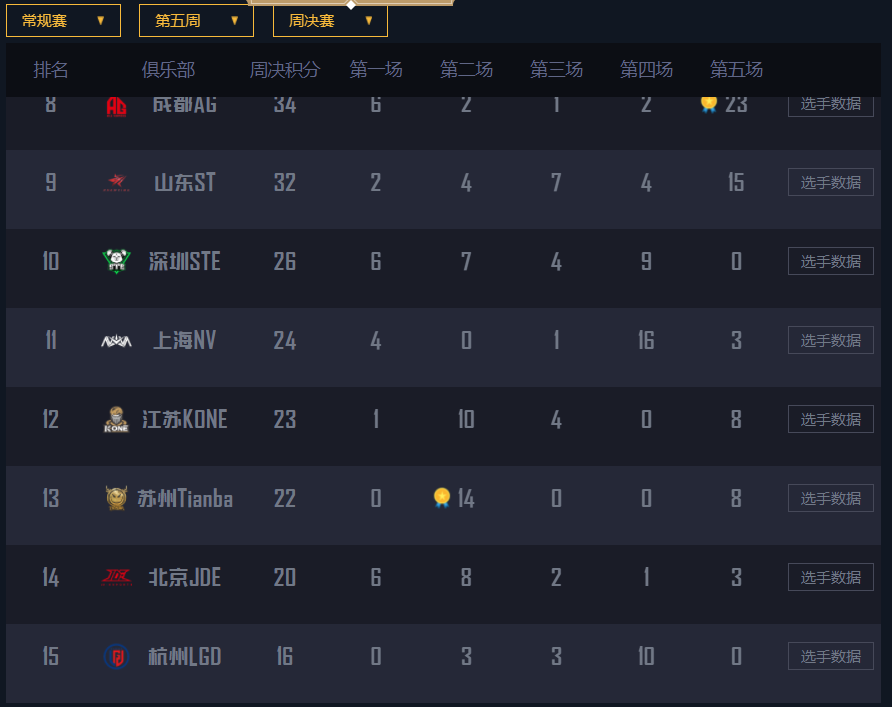Click the 苏州Tianba gold logo
The image size is (892, 707).
117,498
